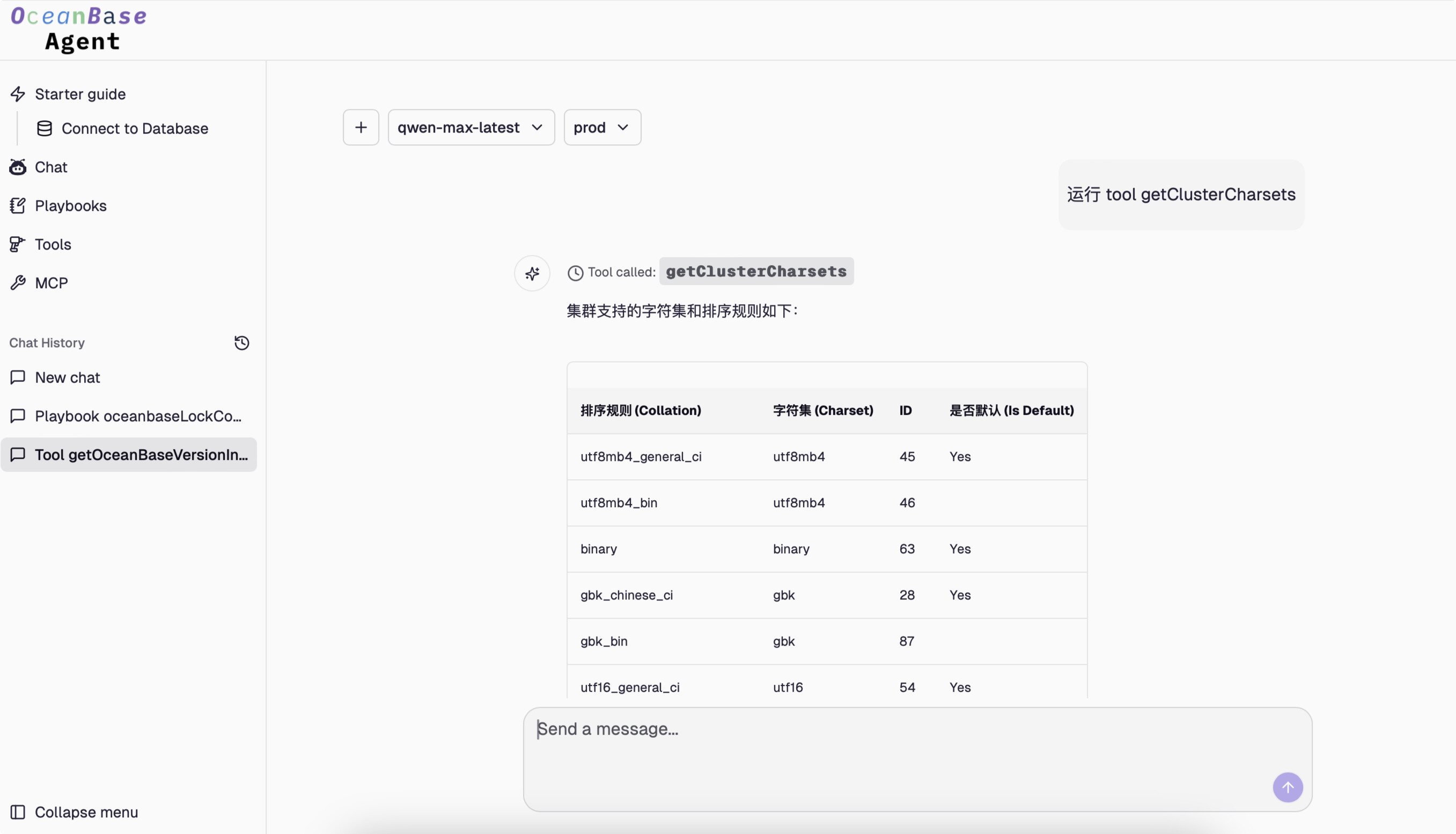Click the ID value 63

[x=907, y=548]
